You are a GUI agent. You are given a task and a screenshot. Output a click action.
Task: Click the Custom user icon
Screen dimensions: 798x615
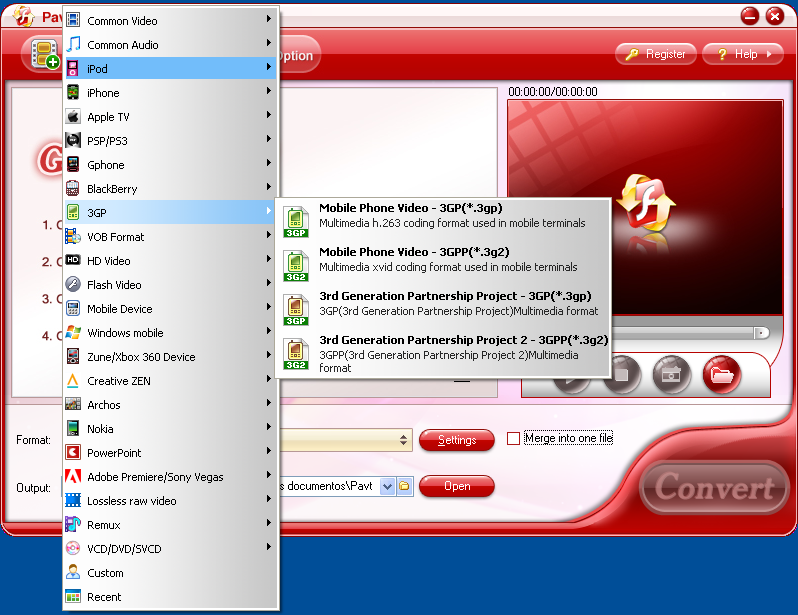pyautogui.click(x=73, y=572)
